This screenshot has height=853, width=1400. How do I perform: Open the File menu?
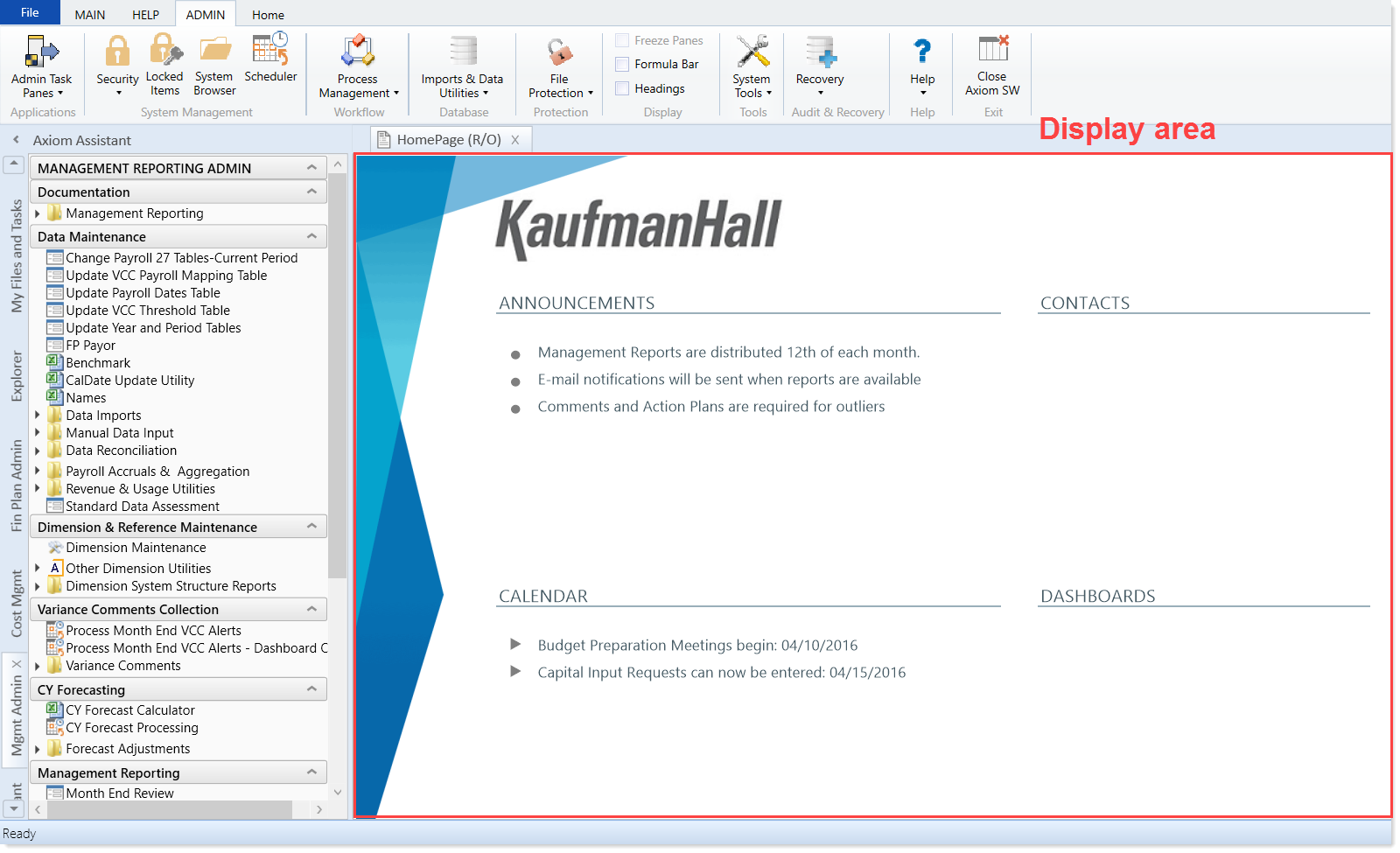[x=30, y=12]
